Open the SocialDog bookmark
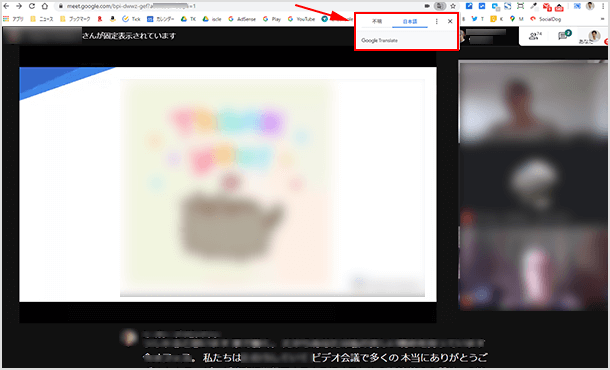The width and height of the screenshot is (610, 370). point(545,19)
